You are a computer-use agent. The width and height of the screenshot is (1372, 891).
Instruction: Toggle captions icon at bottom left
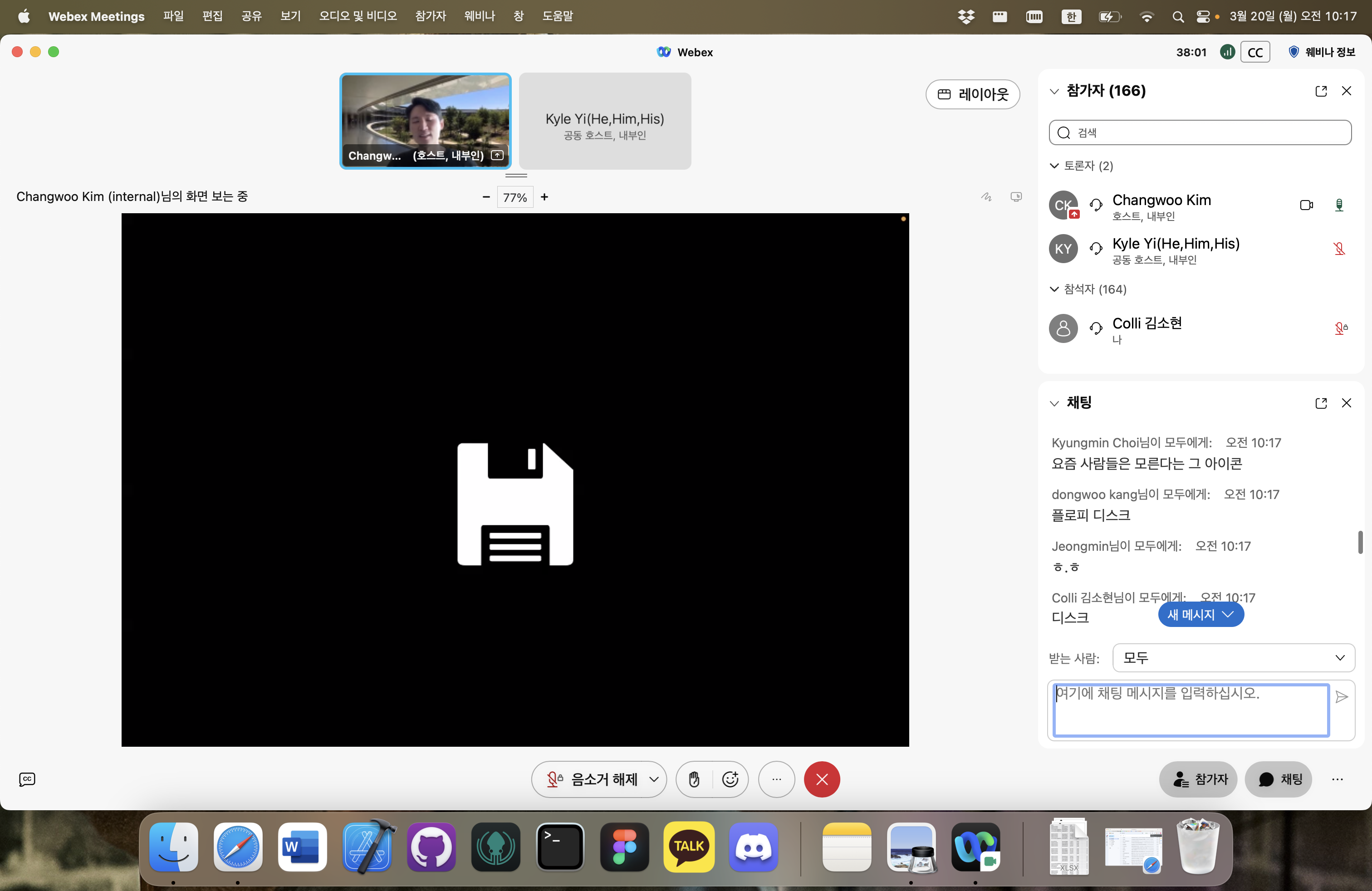[x=27, y=780]
